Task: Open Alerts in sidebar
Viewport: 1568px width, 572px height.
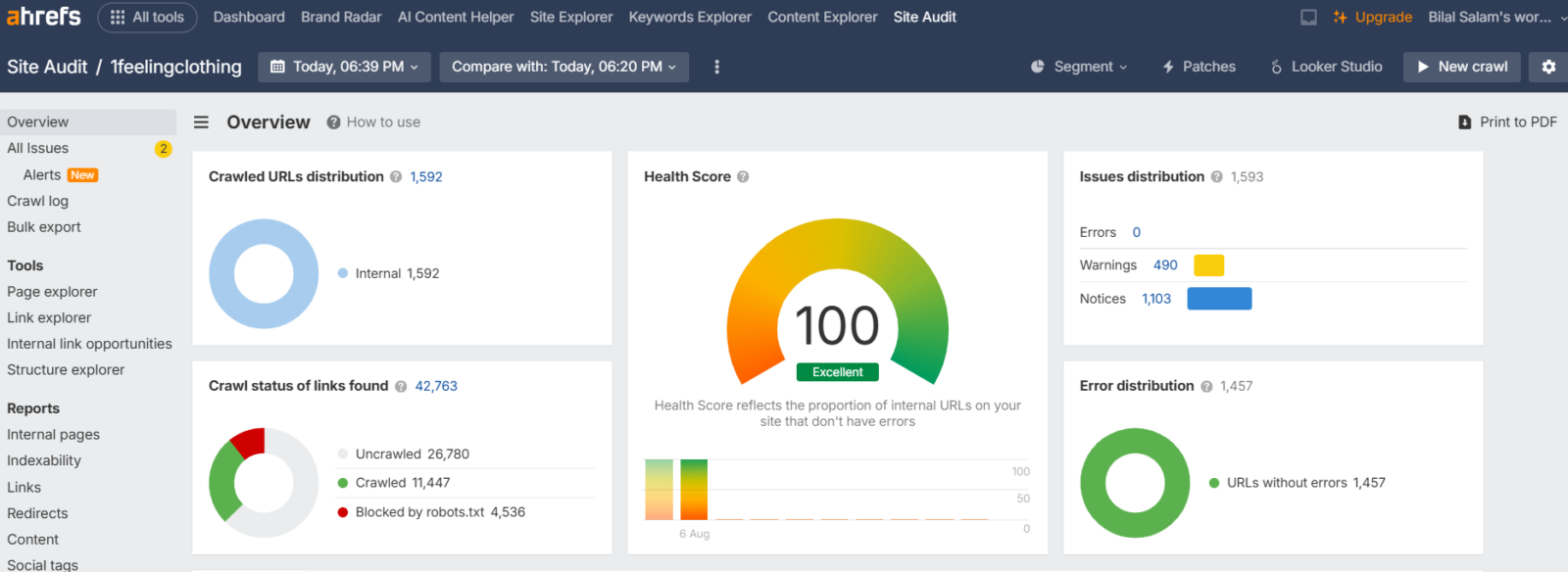Action: [x=42, y=175]
